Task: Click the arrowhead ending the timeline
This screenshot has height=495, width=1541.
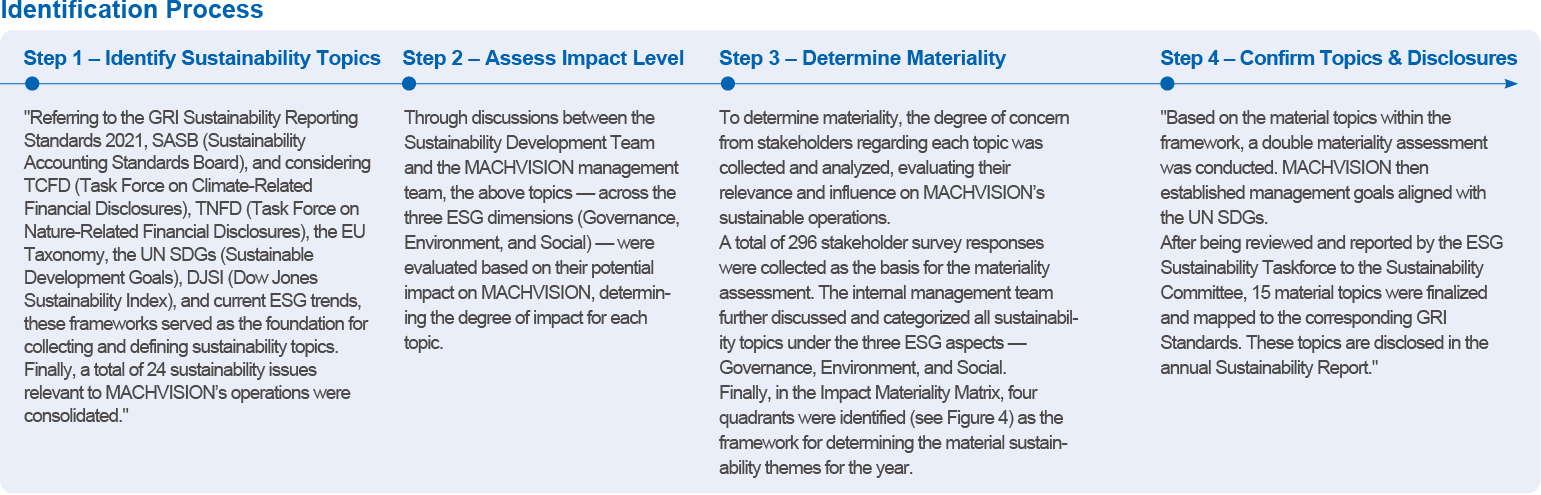Action: [1510, 84]
